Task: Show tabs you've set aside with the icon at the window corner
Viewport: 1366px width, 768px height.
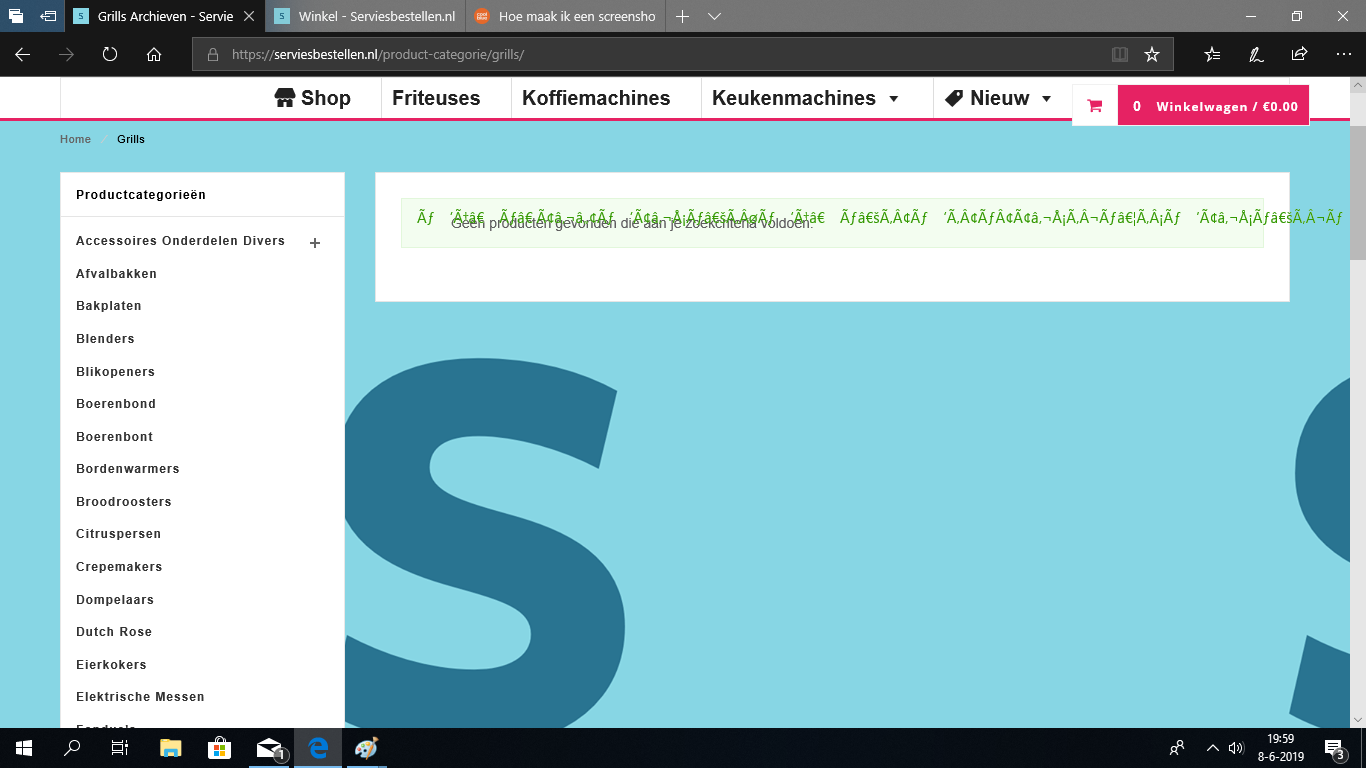Action: point(16,16)
